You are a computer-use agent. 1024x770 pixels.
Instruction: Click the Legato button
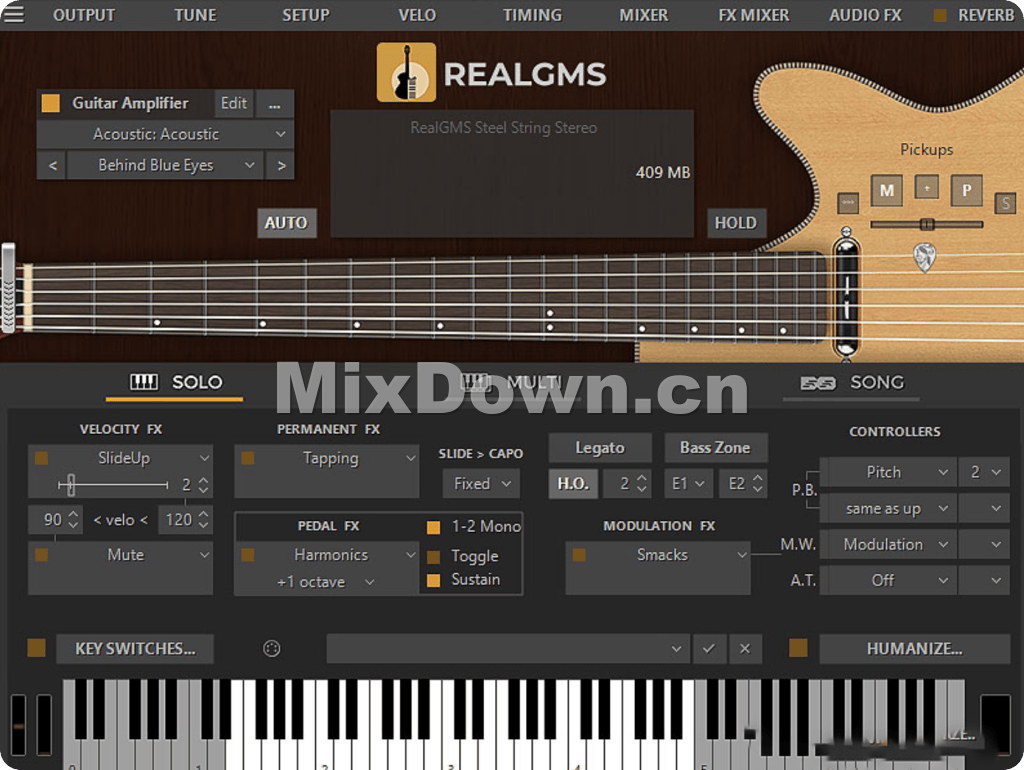[600, 448]
